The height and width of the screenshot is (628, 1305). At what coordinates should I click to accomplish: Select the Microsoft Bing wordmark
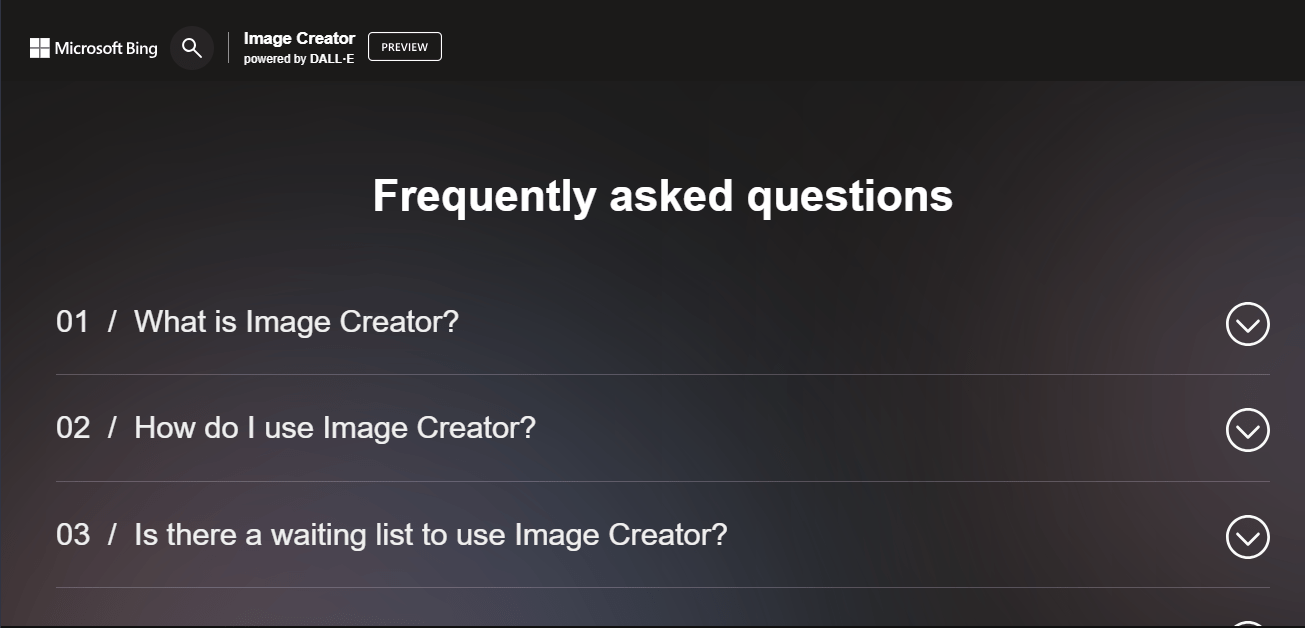click(106, 49)
